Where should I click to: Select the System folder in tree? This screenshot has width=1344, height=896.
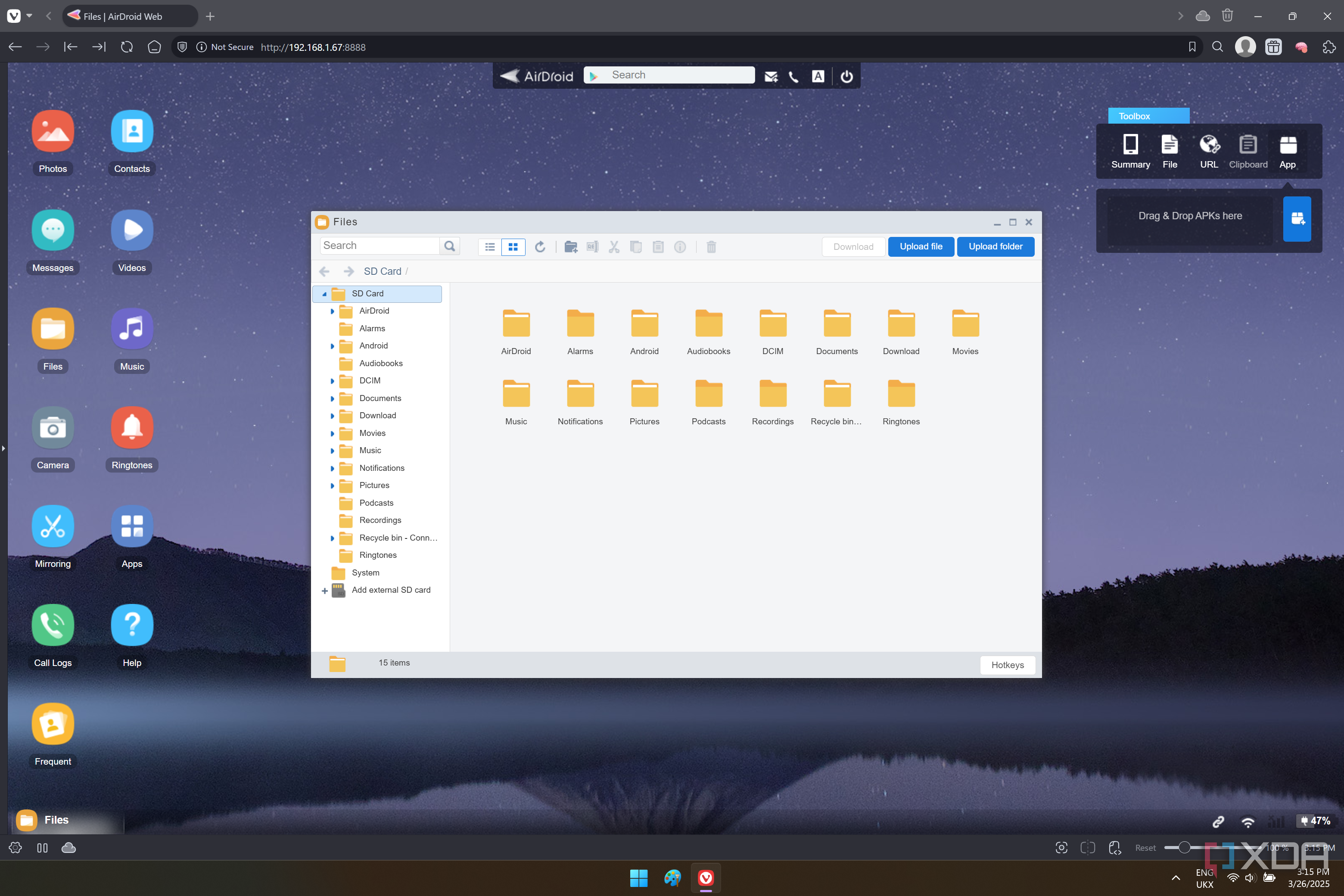coord(366,572)
